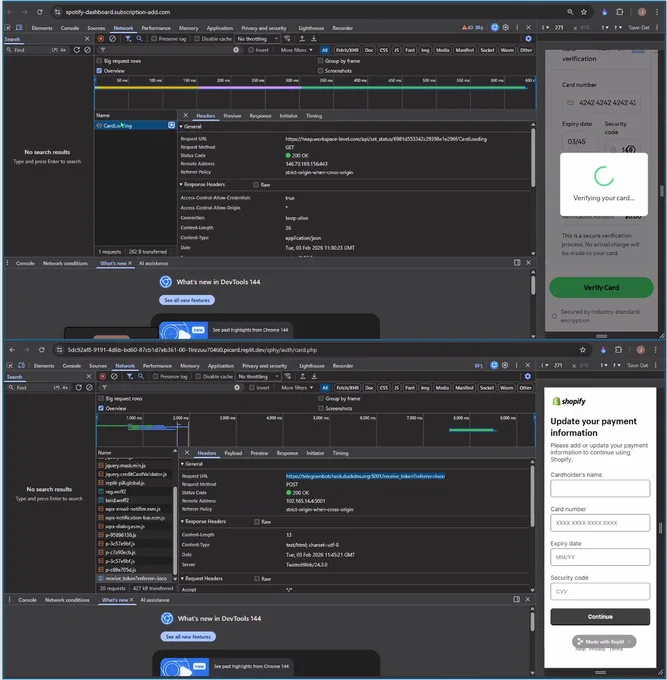Collapse General section in top Headers pane
Viewport: 667px width, 680px height.
191,127
